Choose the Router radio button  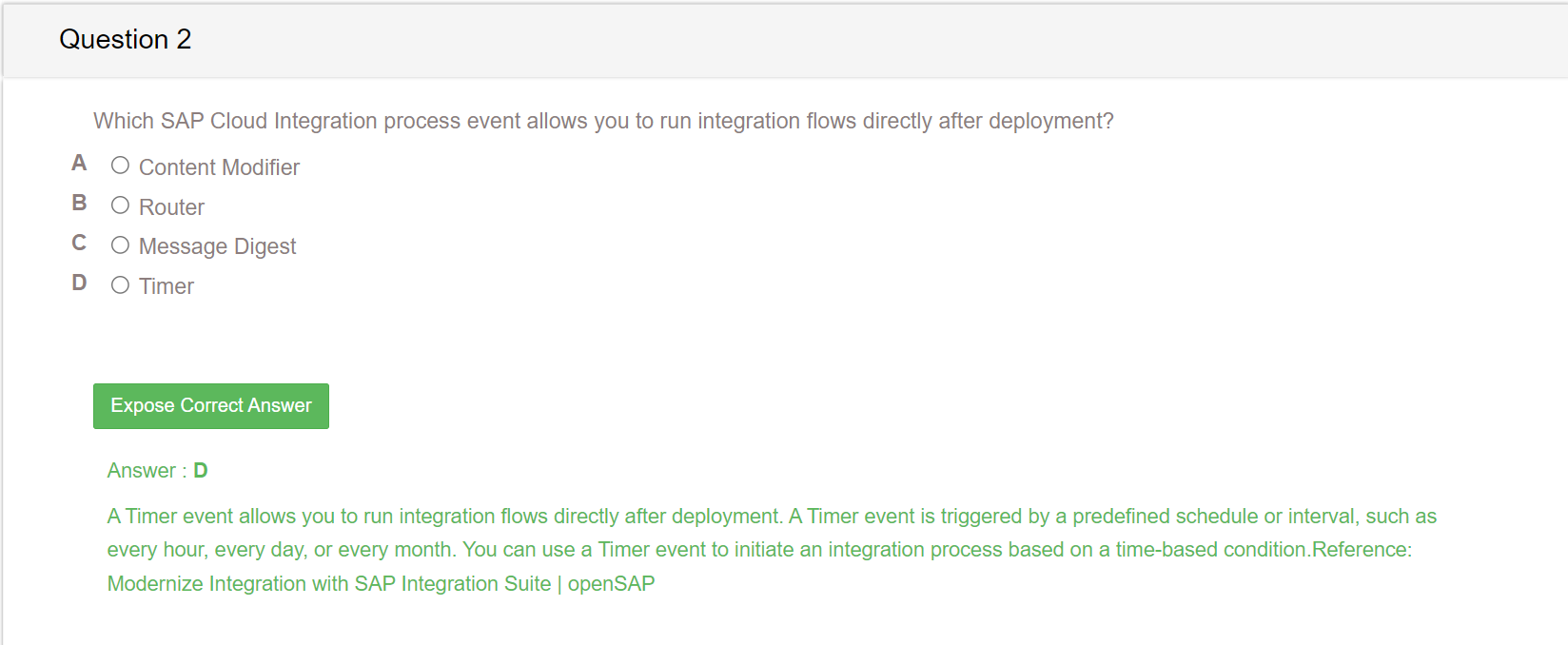(120, 205)
